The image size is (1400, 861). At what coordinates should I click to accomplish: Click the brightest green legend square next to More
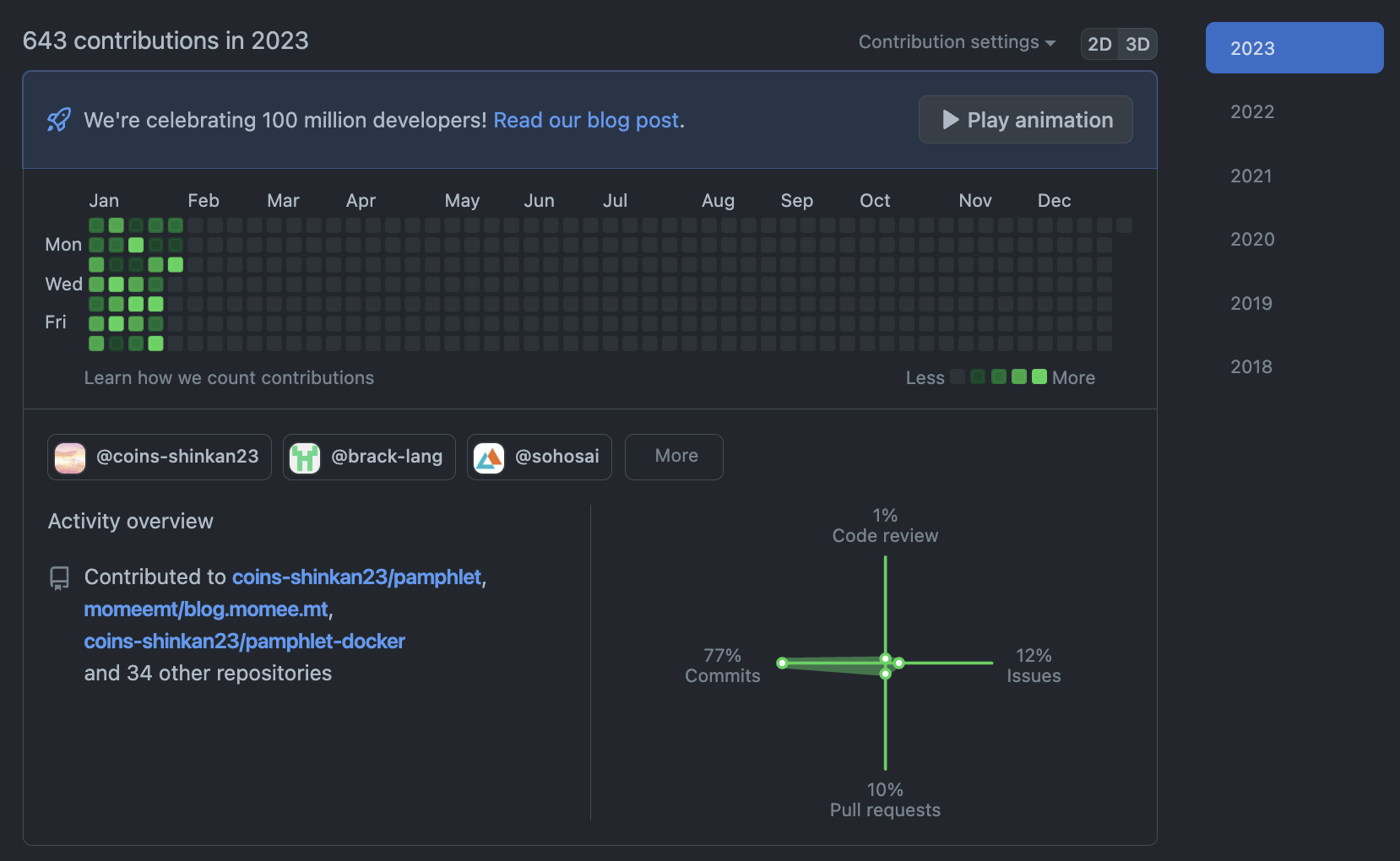pyautogui.click(x=1039, y=376)
